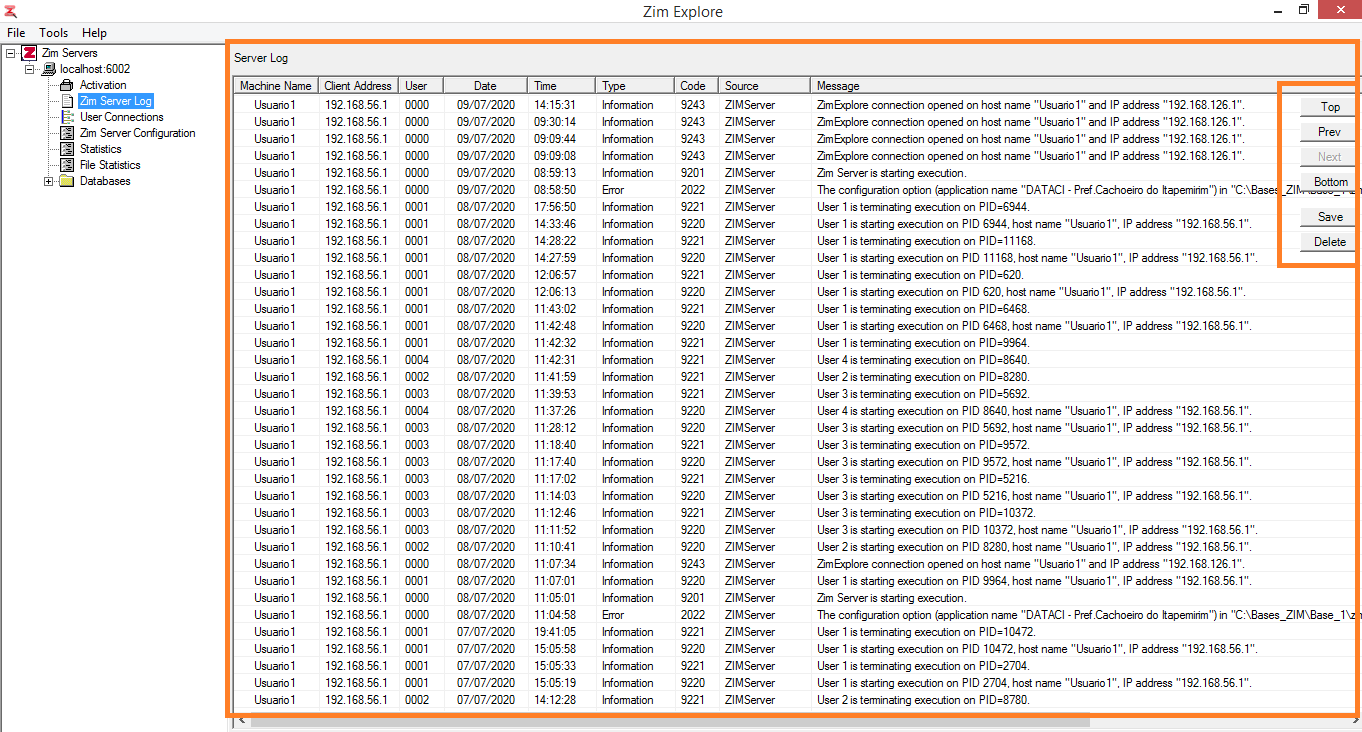The image size is (1362, 732).
Task: Select the Statistics tree item
Action: tap(101, 149)
